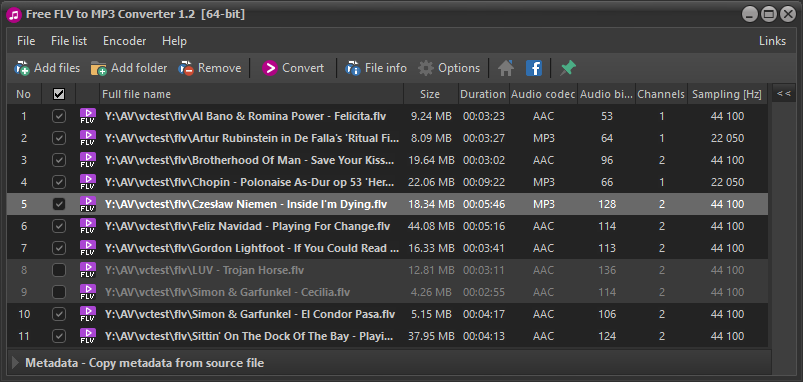Image resolution: width=803 pixels, height=382 pixels.
Task: Open the Links menu
Action: (772, 41)
